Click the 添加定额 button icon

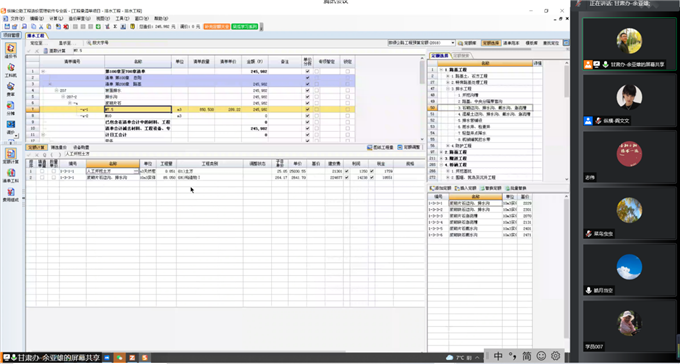click(x=432, y=188)
